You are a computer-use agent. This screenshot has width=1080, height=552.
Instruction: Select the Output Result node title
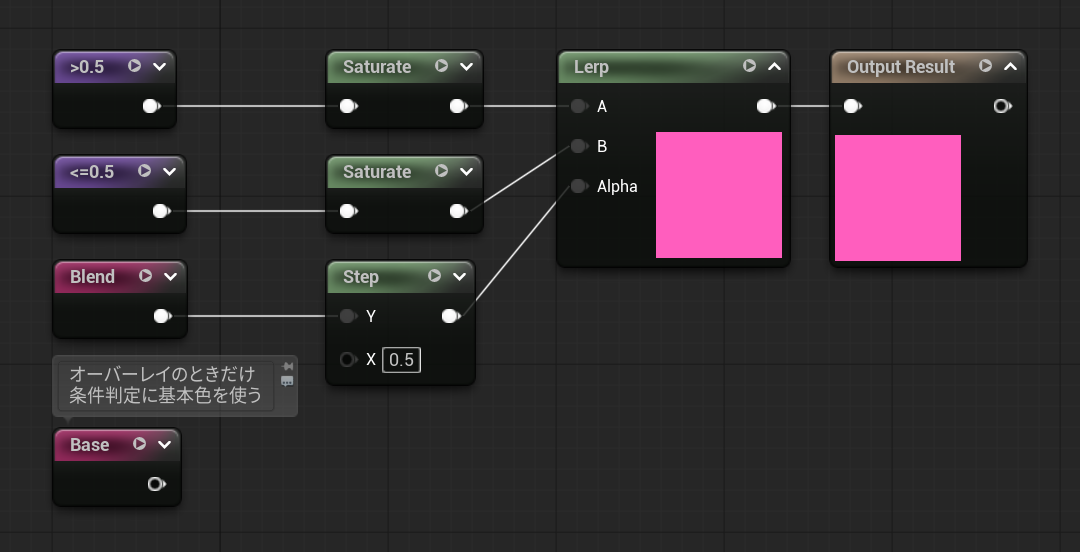coord(901,67)
